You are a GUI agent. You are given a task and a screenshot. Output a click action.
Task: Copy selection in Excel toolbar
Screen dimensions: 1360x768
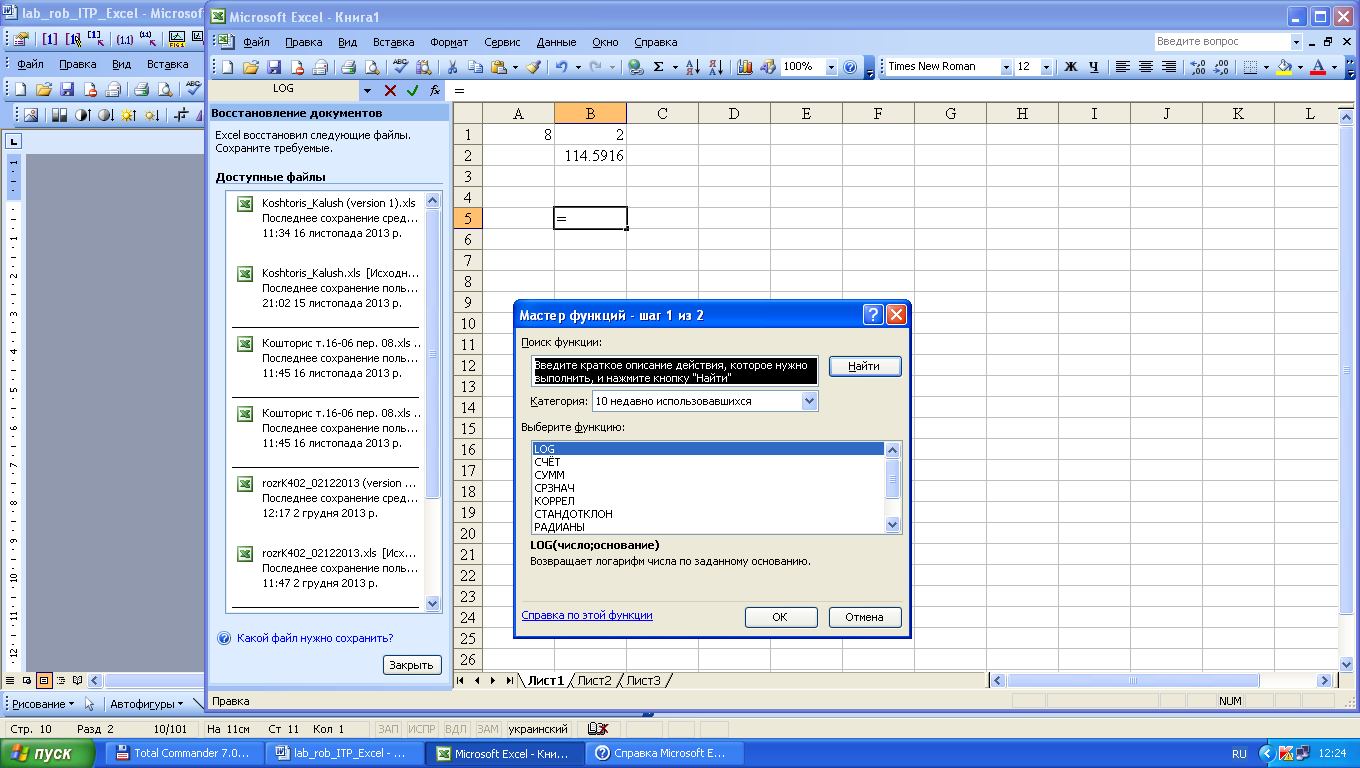(x=475, y=67)
